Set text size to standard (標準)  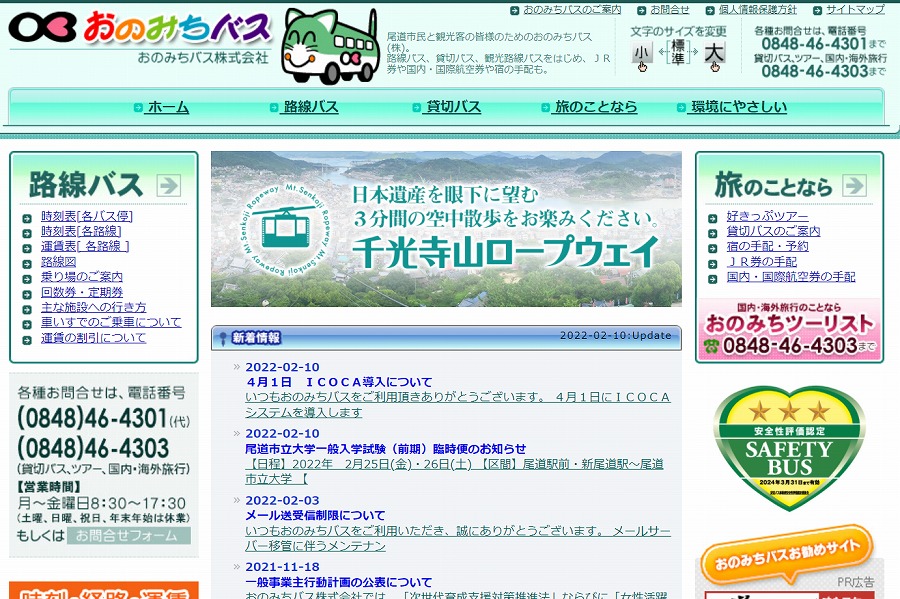(x=678, y=52)
